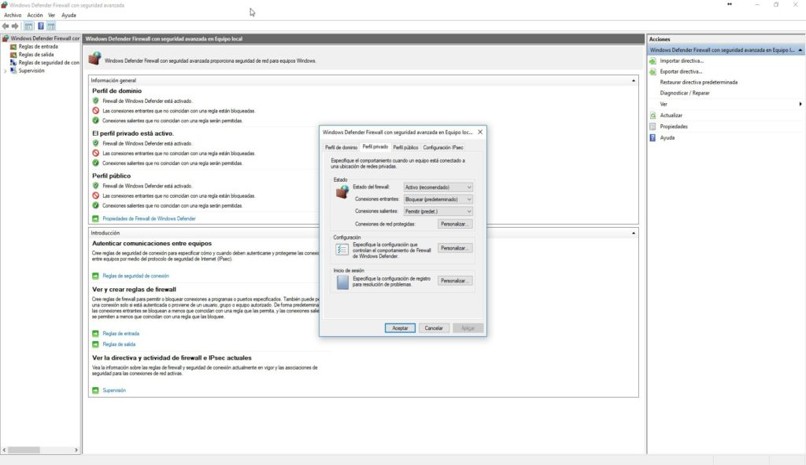Open the Conexiones entrantes dropdown
This screenshot has height=465, width=806.
point(438,199)
